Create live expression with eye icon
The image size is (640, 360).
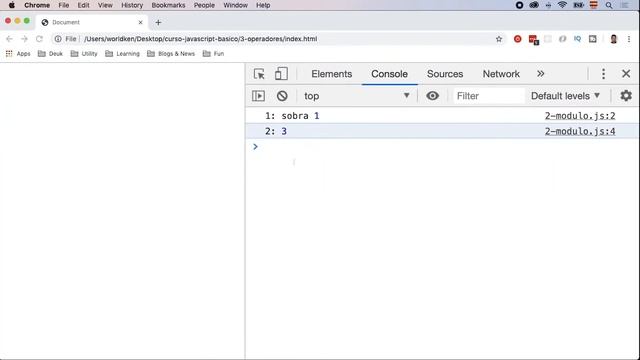[433, 96]
